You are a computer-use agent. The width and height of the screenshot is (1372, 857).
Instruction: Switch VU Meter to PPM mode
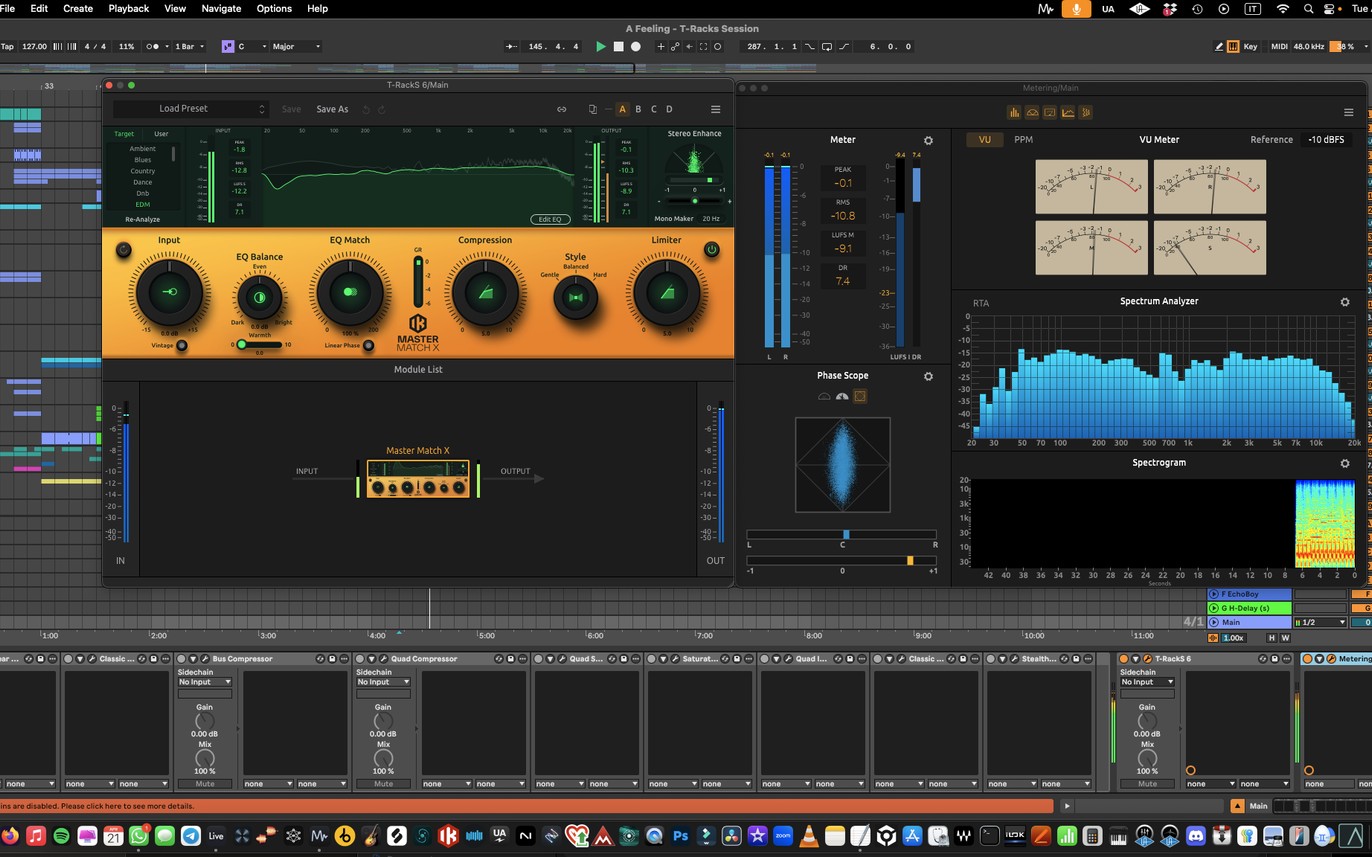[x=1023, y=140]
